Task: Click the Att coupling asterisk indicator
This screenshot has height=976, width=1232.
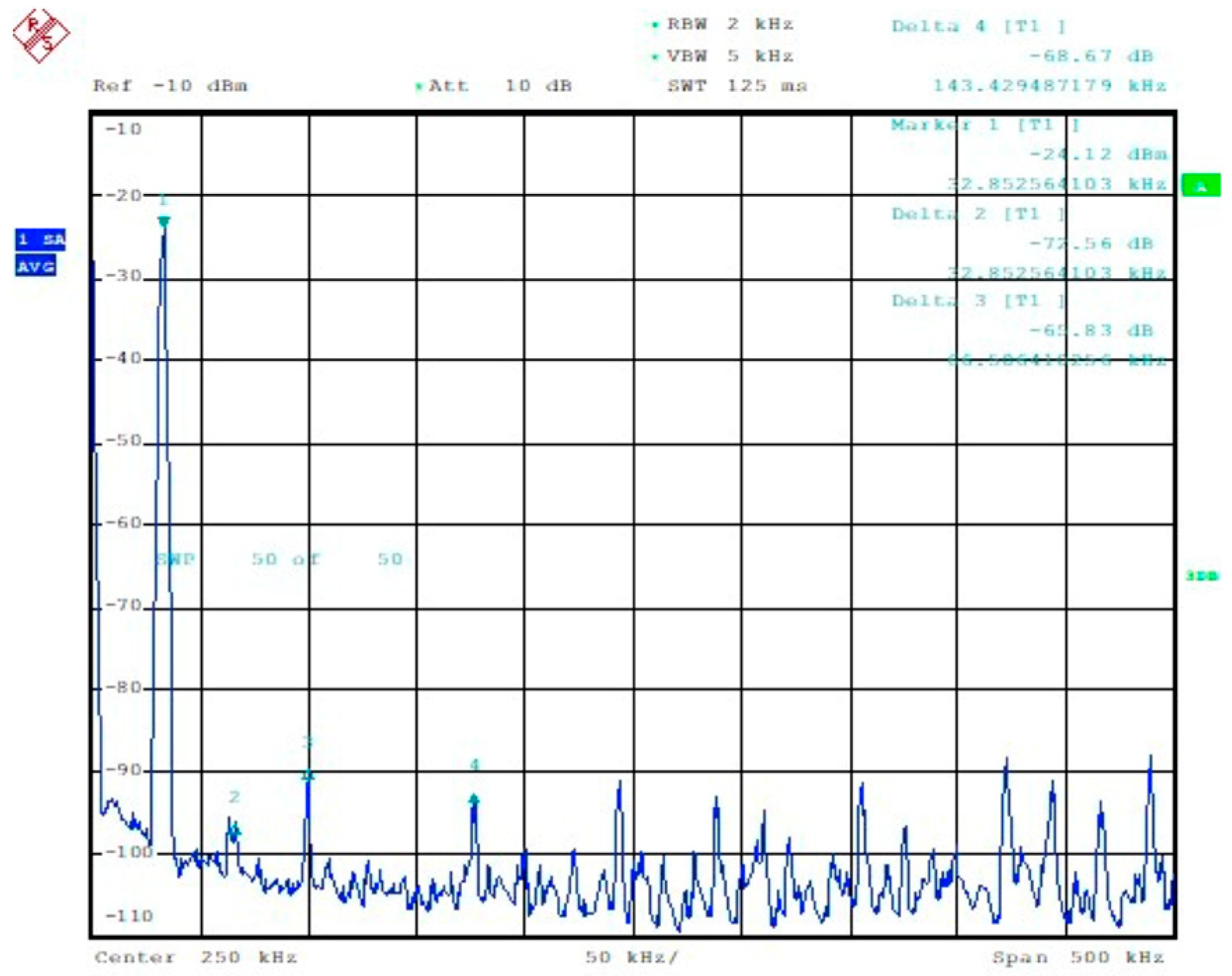Action: click(420, 86)
